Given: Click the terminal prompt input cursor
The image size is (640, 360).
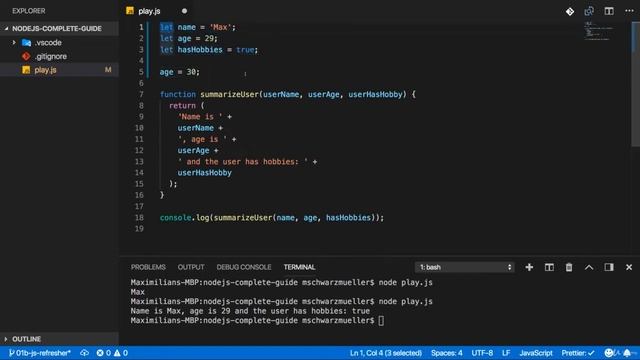Looking at the screenshot, I should coord(381,321).
